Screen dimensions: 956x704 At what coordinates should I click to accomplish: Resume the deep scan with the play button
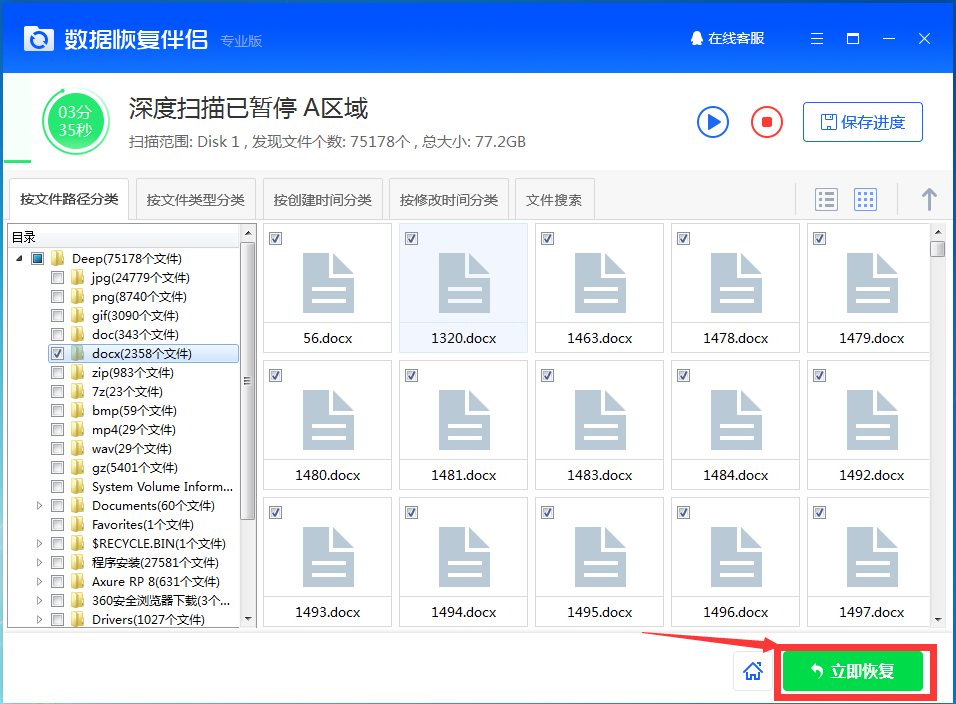pos(713,123)
